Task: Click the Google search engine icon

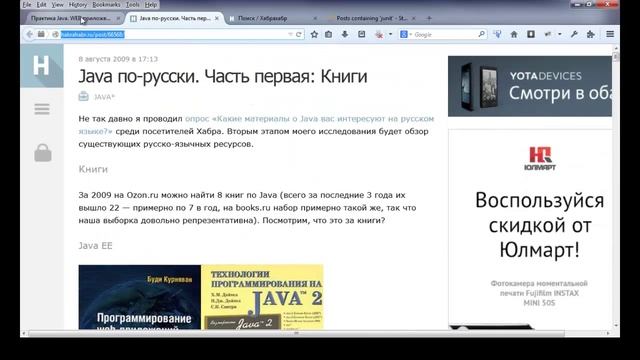Action: tap(404, 35)
